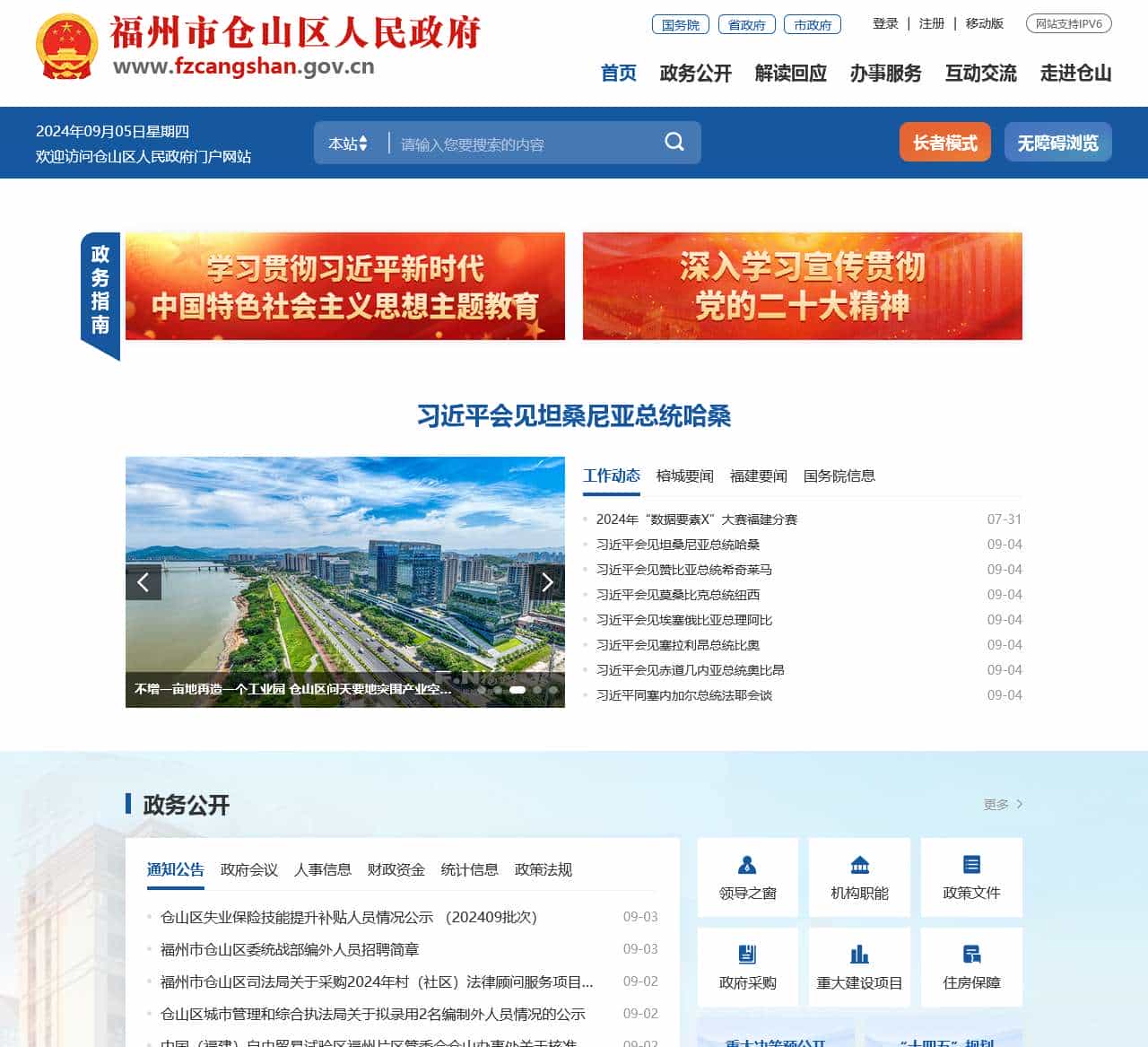Turn on 无障碍浏览 accessibility mode

click(x=1057, y=143)
